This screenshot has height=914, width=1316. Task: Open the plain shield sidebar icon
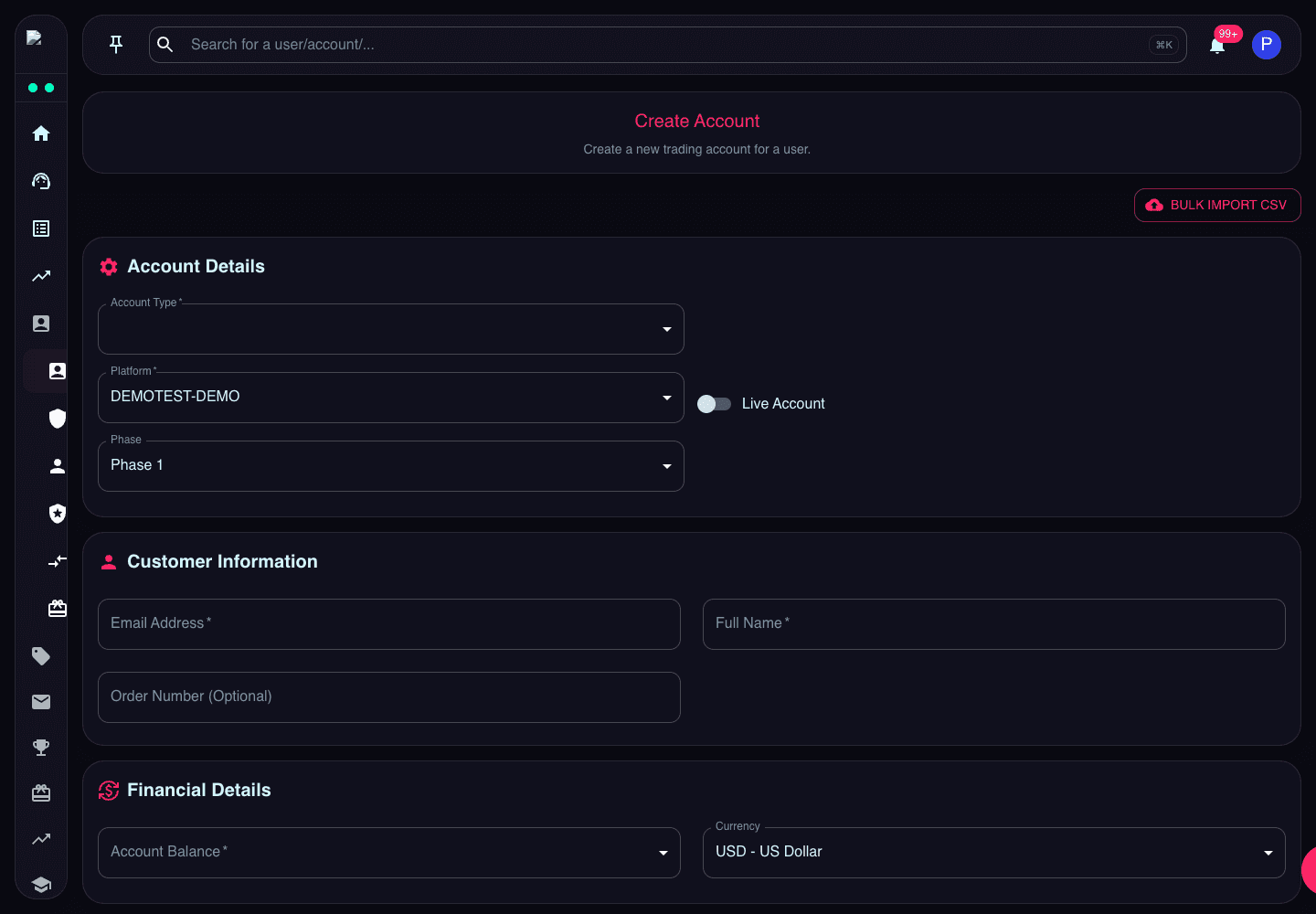tap(58, 419)
